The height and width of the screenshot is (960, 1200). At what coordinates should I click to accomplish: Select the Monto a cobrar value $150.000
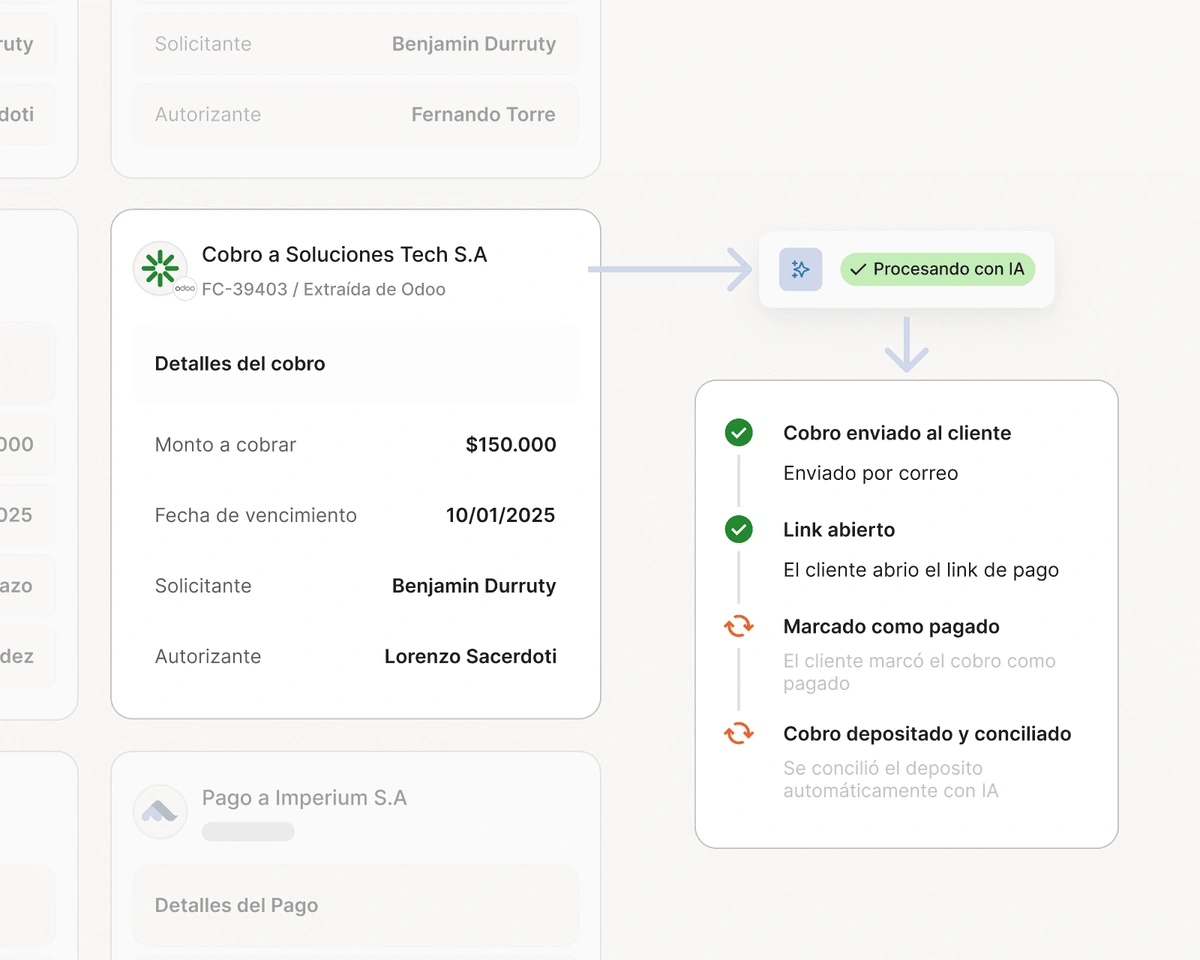(511, 444)
